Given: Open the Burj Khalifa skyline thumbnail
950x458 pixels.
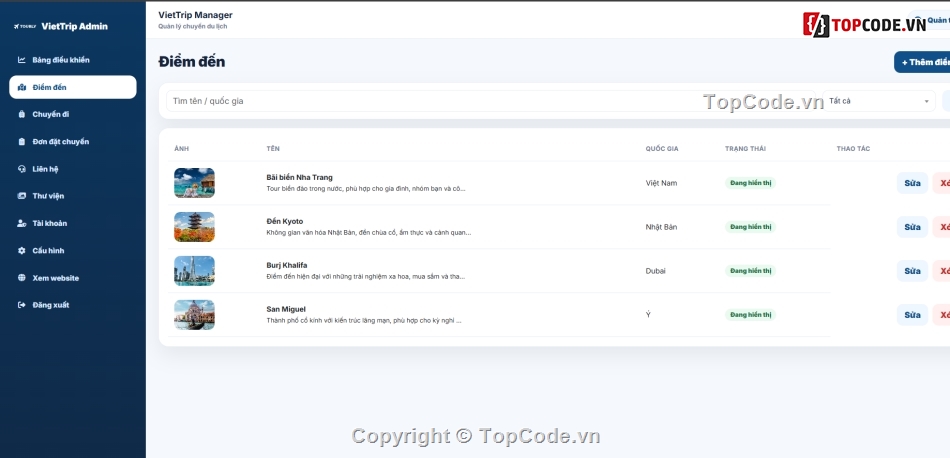Looking at the screenshot, I should click(x=194, y=271).
